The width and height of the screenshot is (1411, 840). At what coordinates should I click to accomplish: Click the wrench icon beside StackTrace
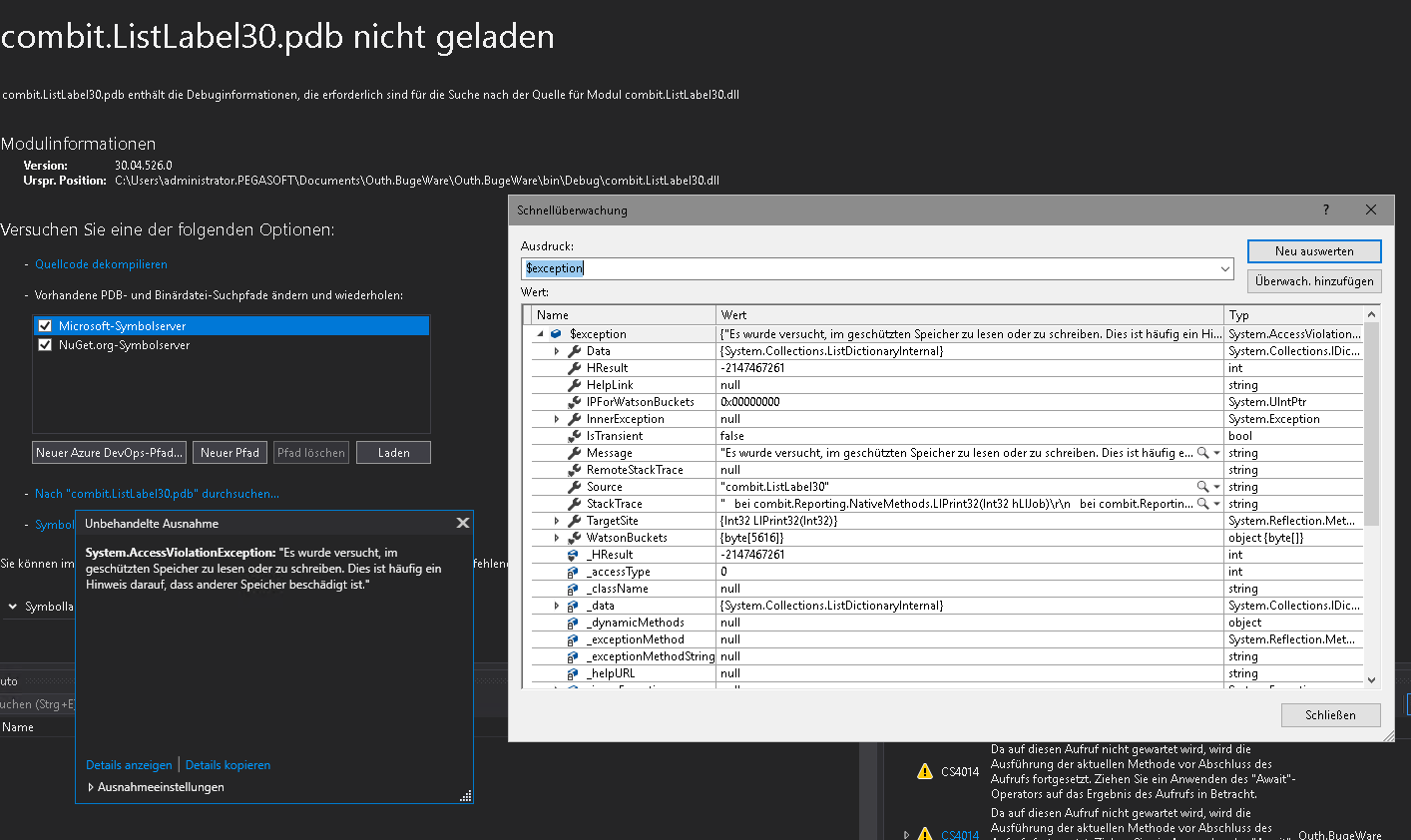pyautogui.click(x=575, y=504)
